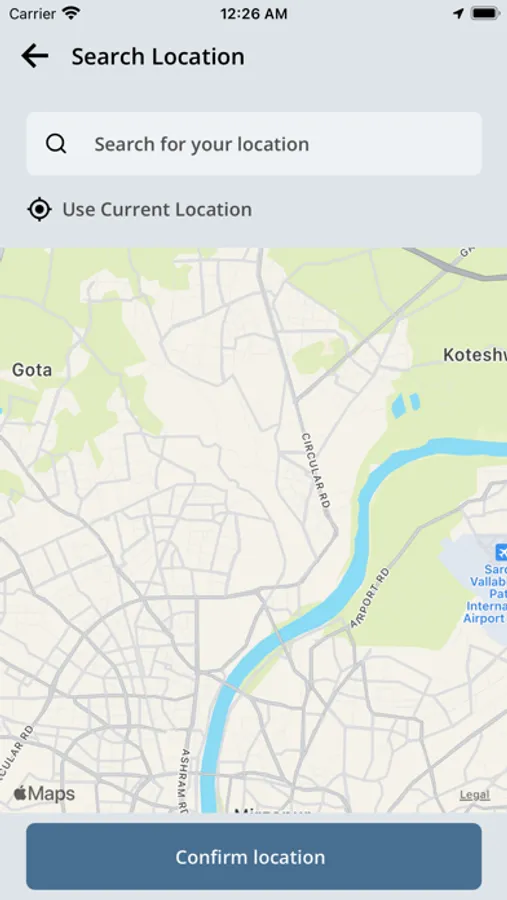The image size is (507, 900).
Task: Click the search magnifier icon
Action: point(56,143)
